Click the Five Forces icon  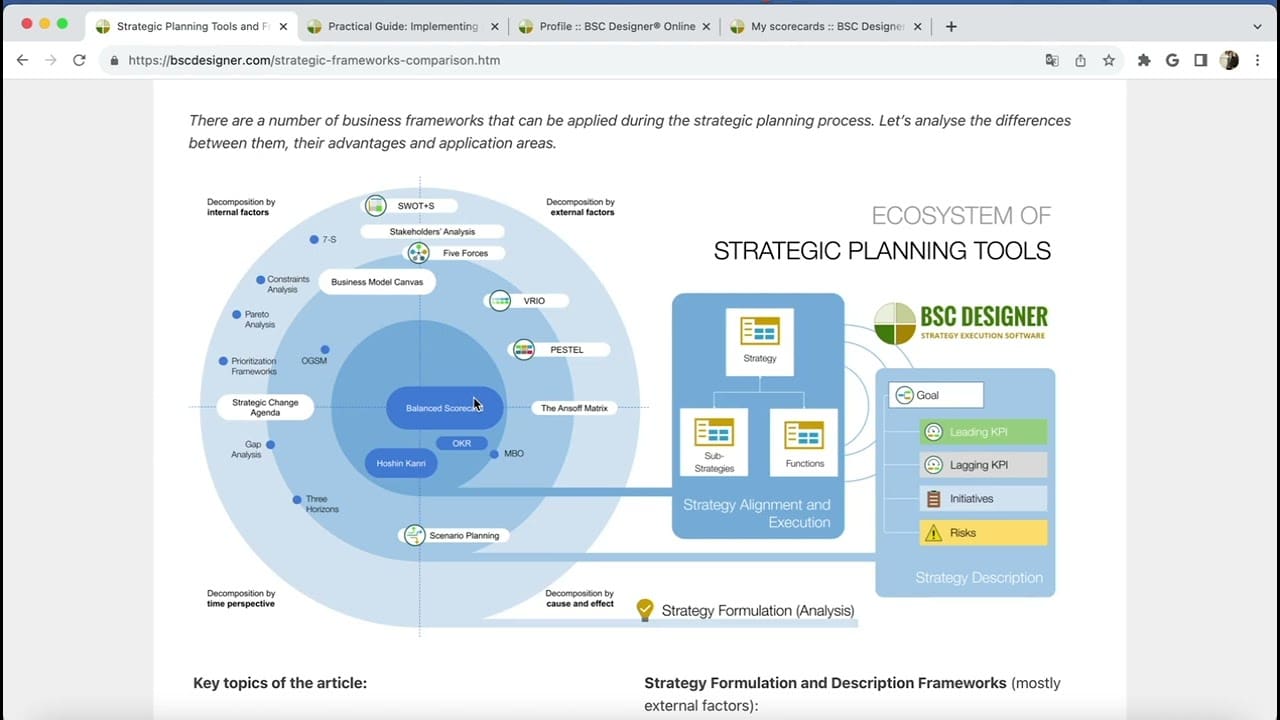[x=418, y=253]
